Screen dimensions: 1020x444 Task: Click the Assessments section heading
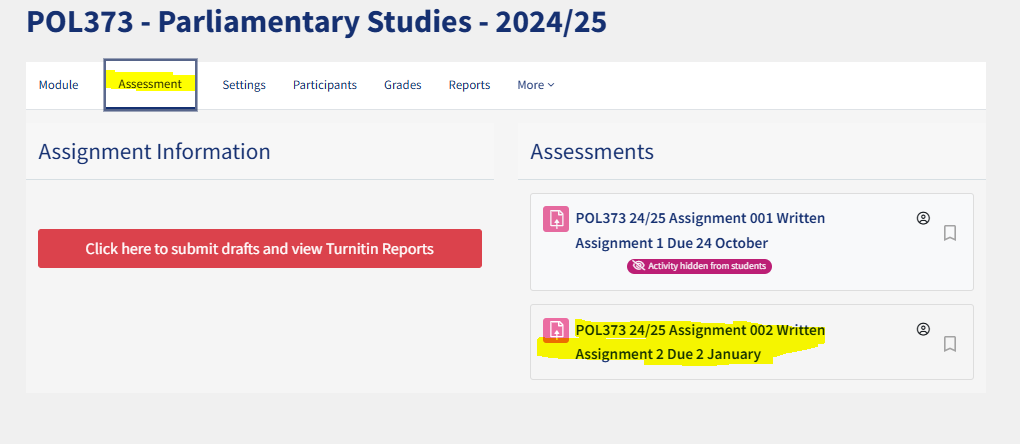(x=592, y=151)
